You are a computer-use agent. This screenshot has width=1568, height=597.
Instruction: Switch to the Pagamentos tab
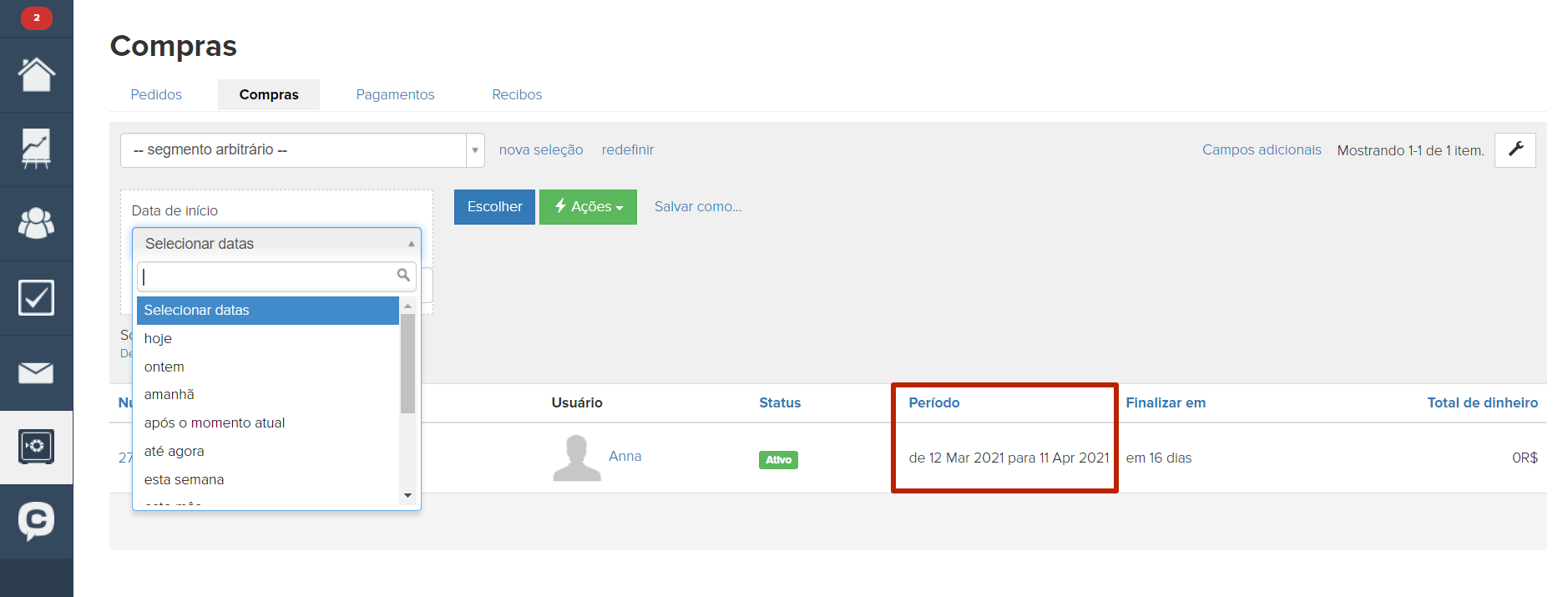[395, 95]
